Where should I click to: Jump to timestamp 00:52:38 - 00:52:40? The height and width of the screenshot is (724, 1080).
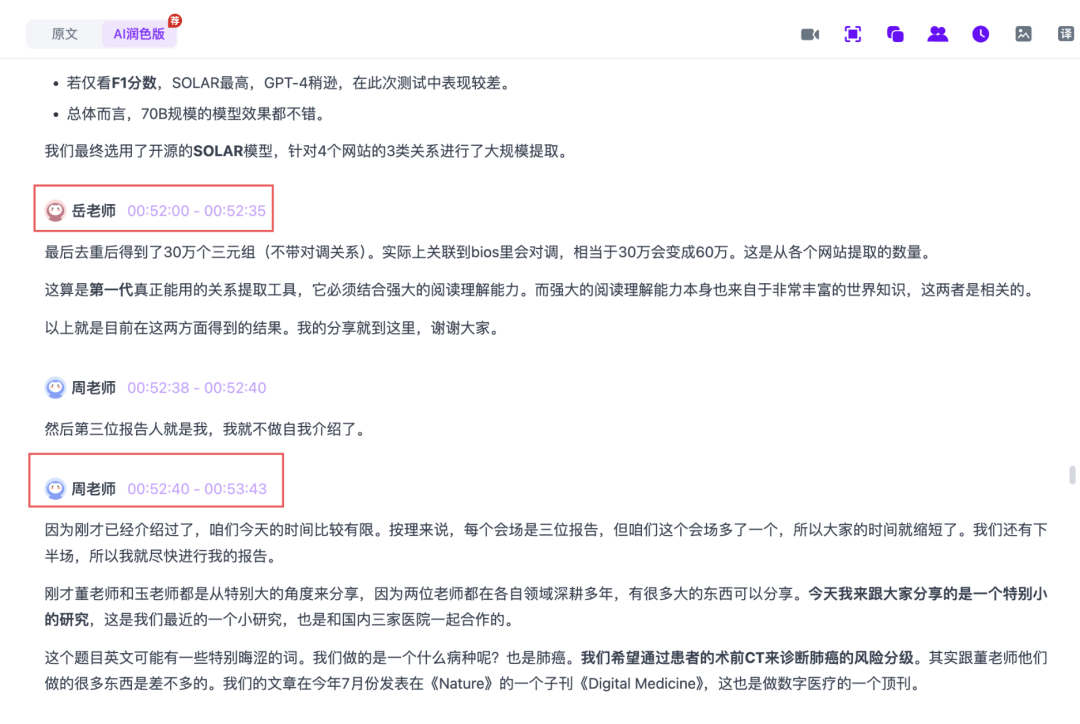196,388
